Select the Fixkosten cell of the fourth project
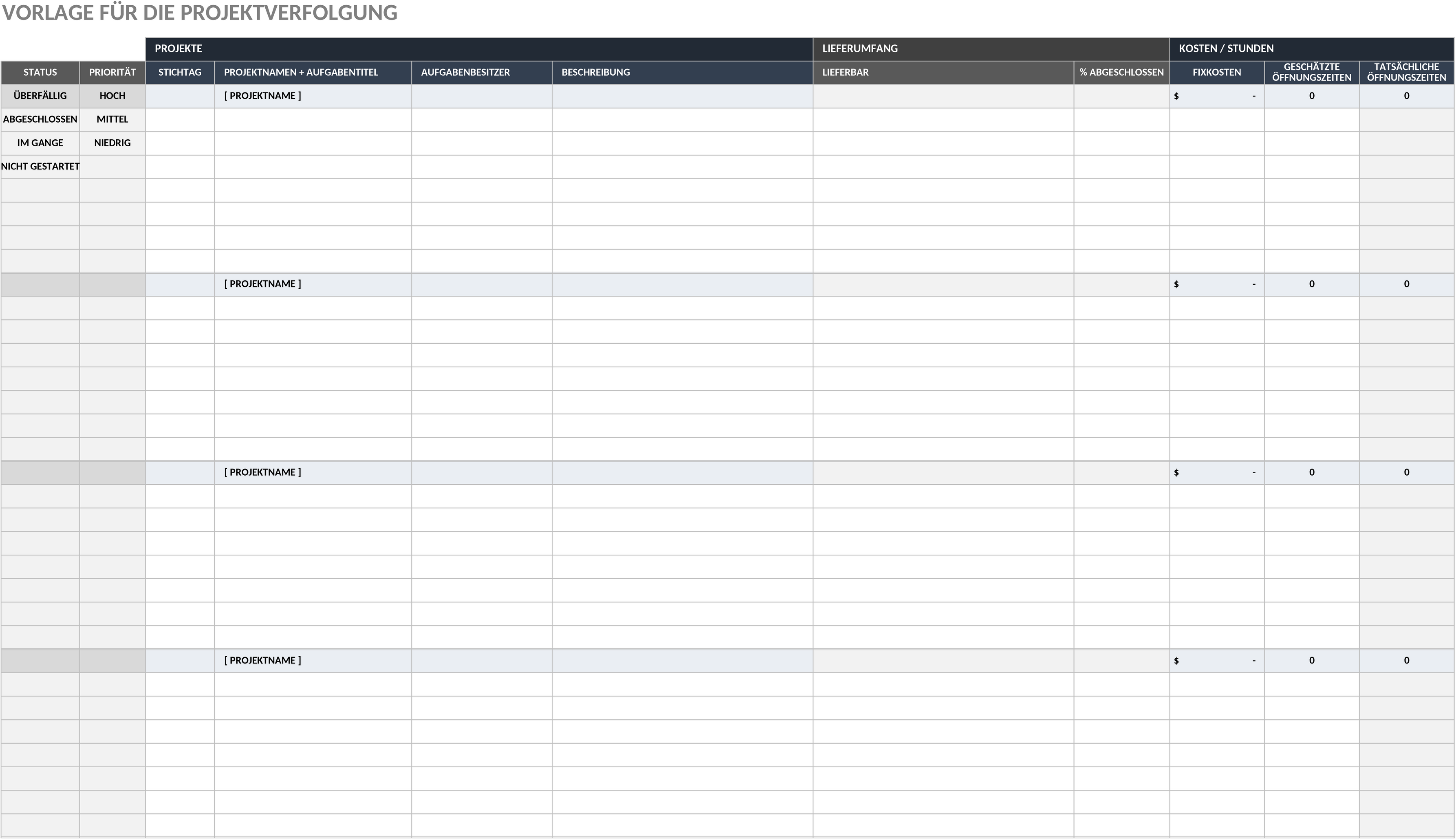The height and width of the screenshot is (839, 1456). click(x=1217, y=661)
